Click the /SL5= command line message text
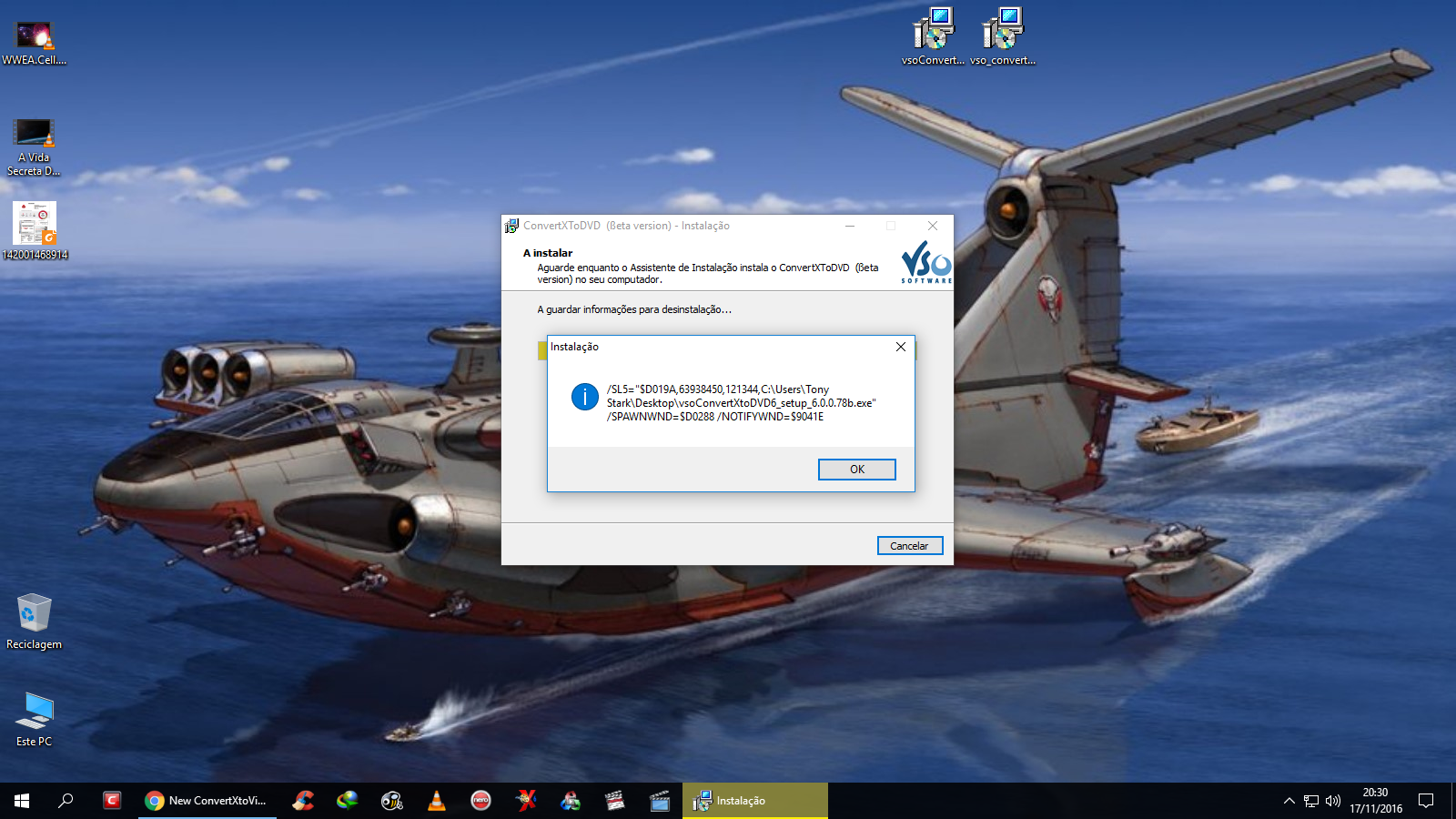The height and width of the screenshot is (819, 1456). pos(742,403)
